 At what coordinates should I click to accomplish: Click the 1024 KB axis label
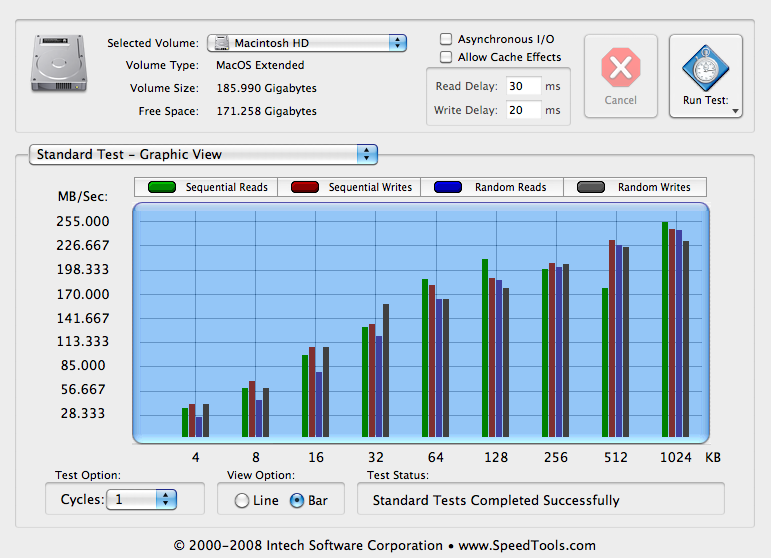tap(676, 458)
